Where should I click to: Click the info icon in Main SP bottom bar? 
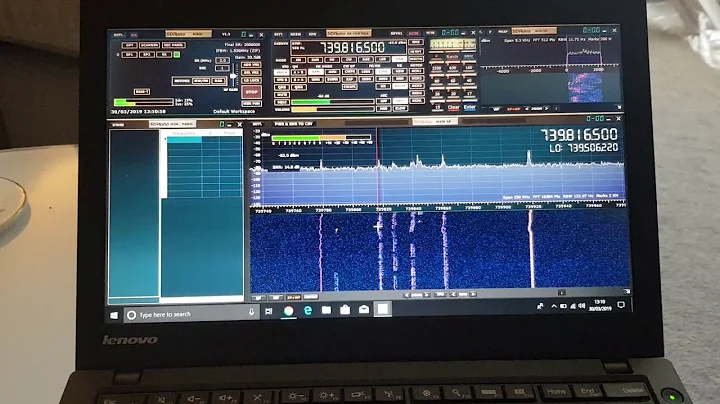coord(562,292)
